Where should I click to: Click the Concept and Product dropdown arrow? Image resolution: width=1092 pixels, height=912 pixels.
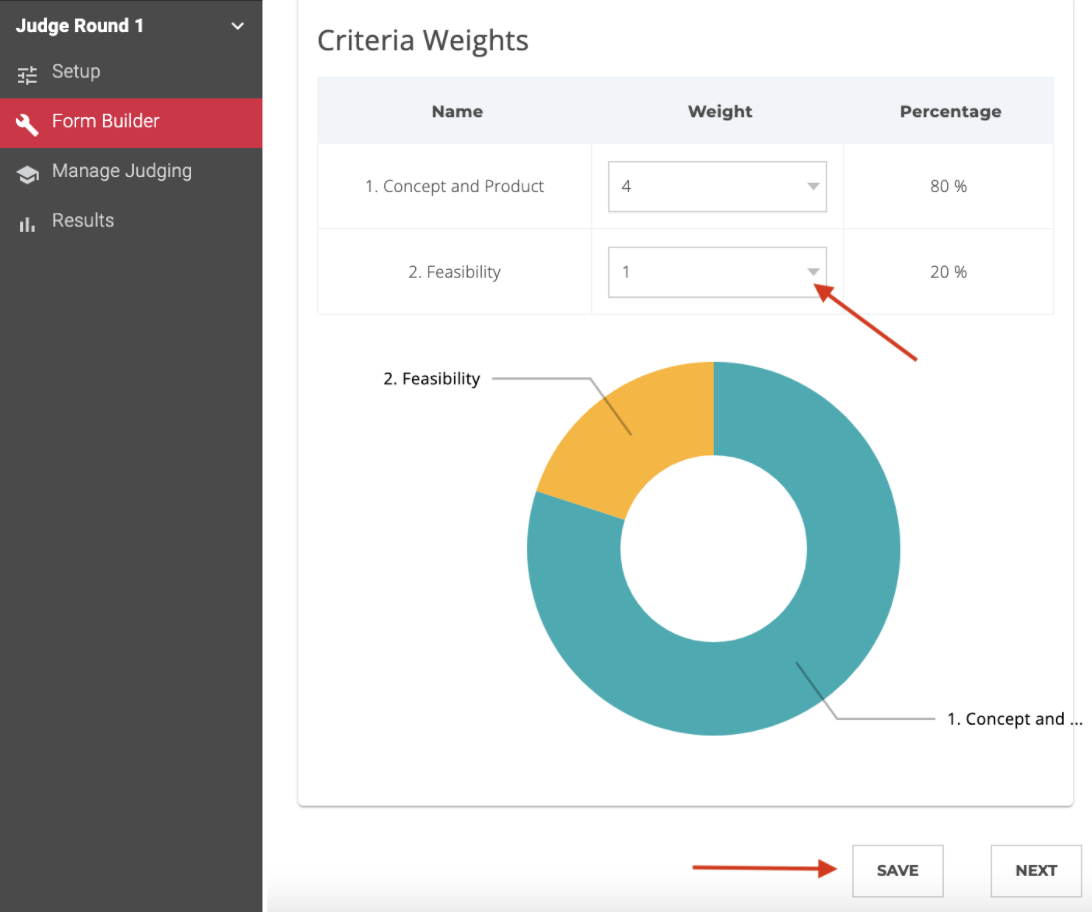[813, 187]
